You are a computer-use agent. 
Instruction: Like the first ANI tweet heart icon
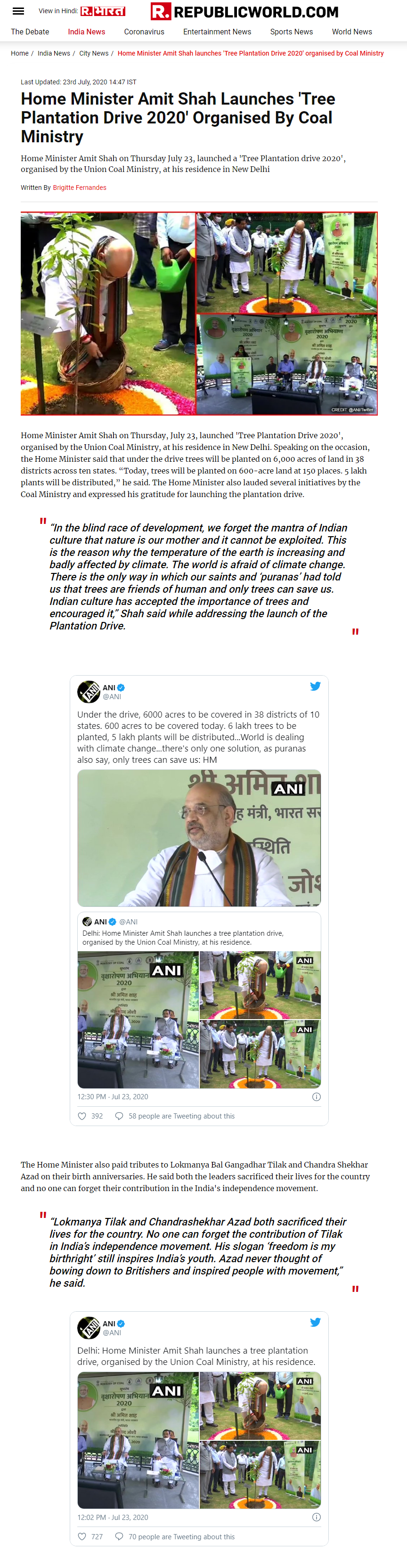[x=82, y=1116]
